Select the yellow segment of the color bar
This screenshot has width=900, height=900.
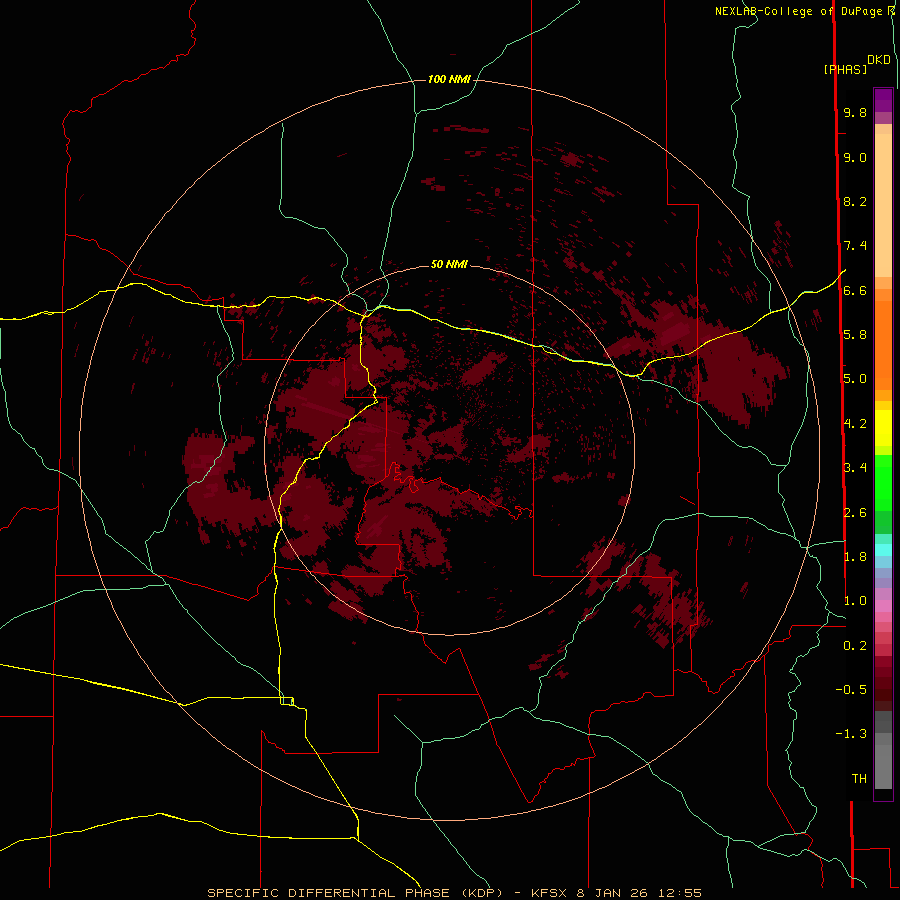pyautogui.click(x=883, y=428)
